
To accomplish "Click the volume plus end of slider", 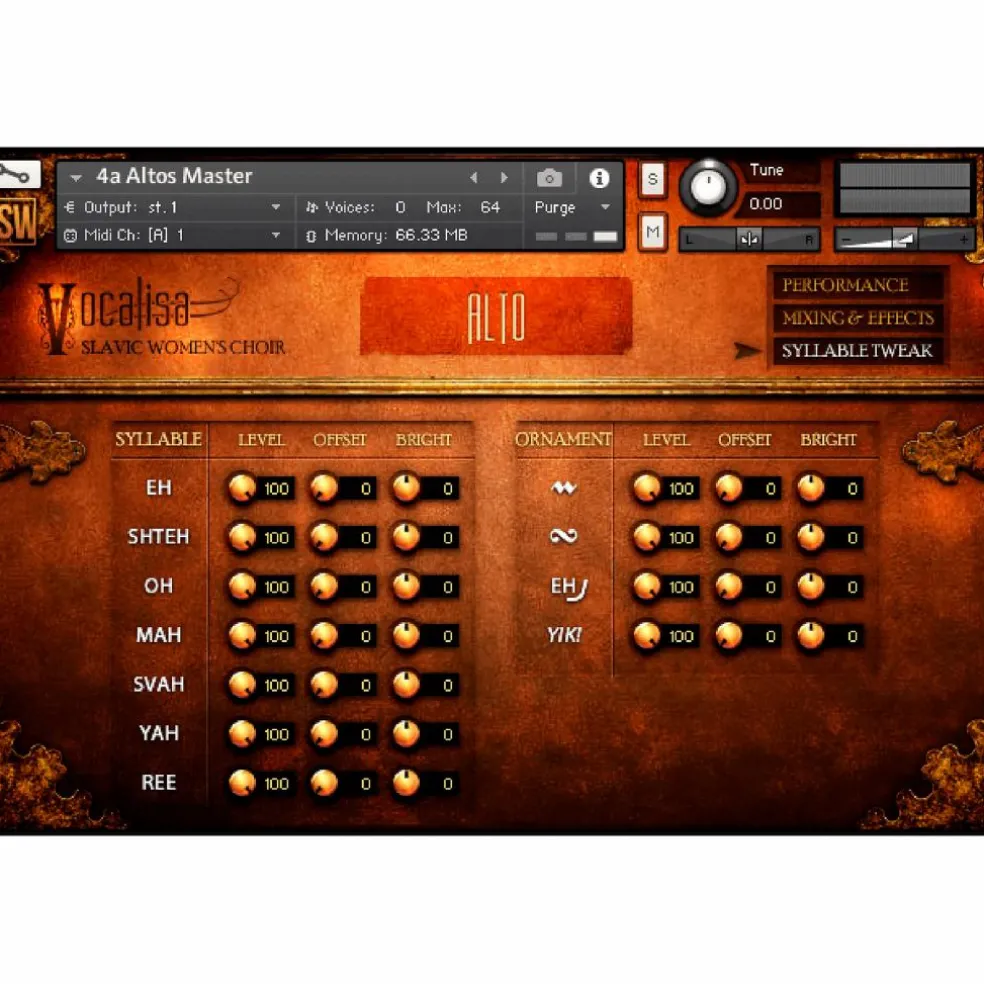I will point(963,240).
